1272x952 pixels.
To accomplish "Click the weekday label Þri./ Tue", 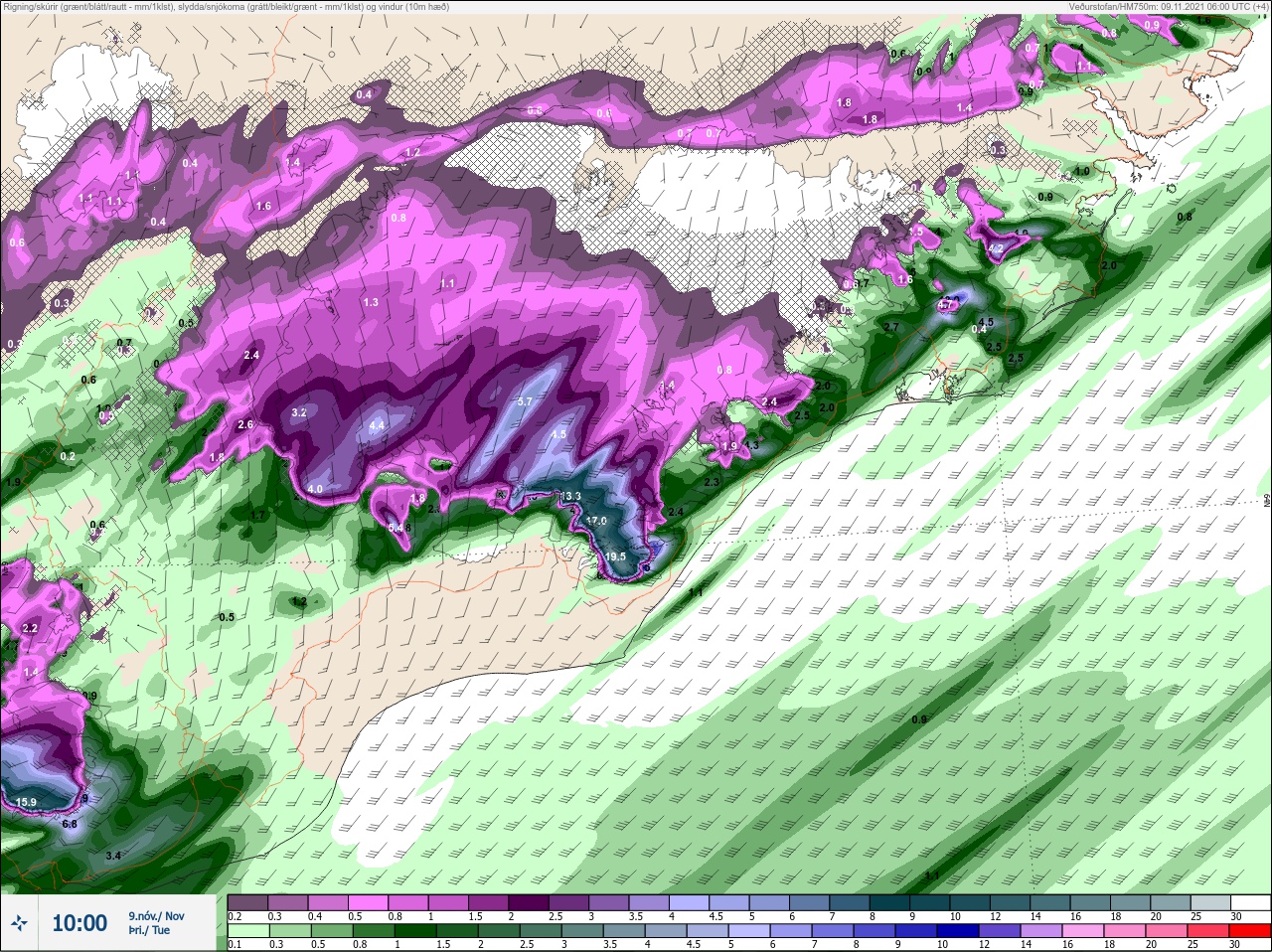I will pyautogui.click(x=148, y=930).
